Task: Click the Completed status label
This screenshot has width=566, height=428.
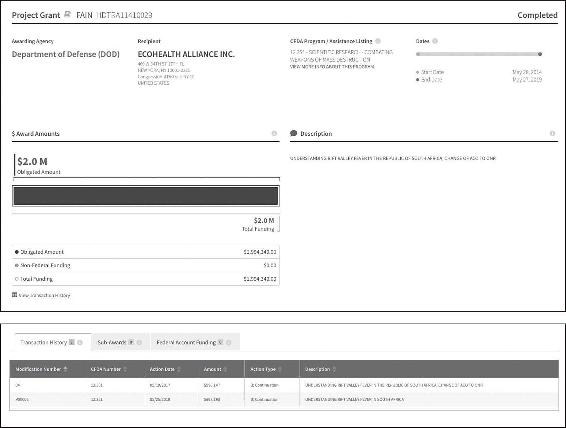Action: click(x=537, y=15)
